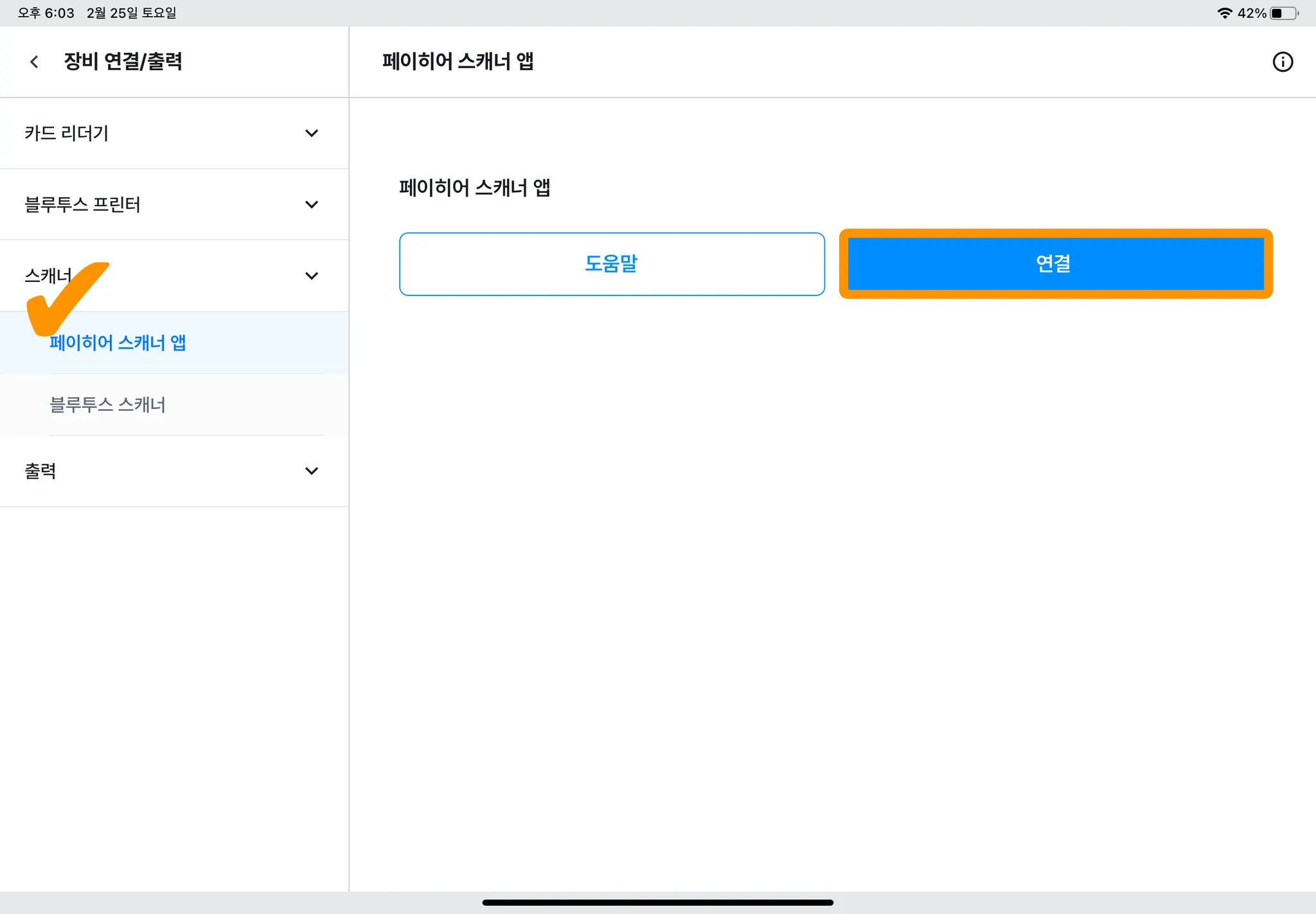Open the info circle icon
The width and height of the screenshot is (1316, 914).
point(1283,62)
